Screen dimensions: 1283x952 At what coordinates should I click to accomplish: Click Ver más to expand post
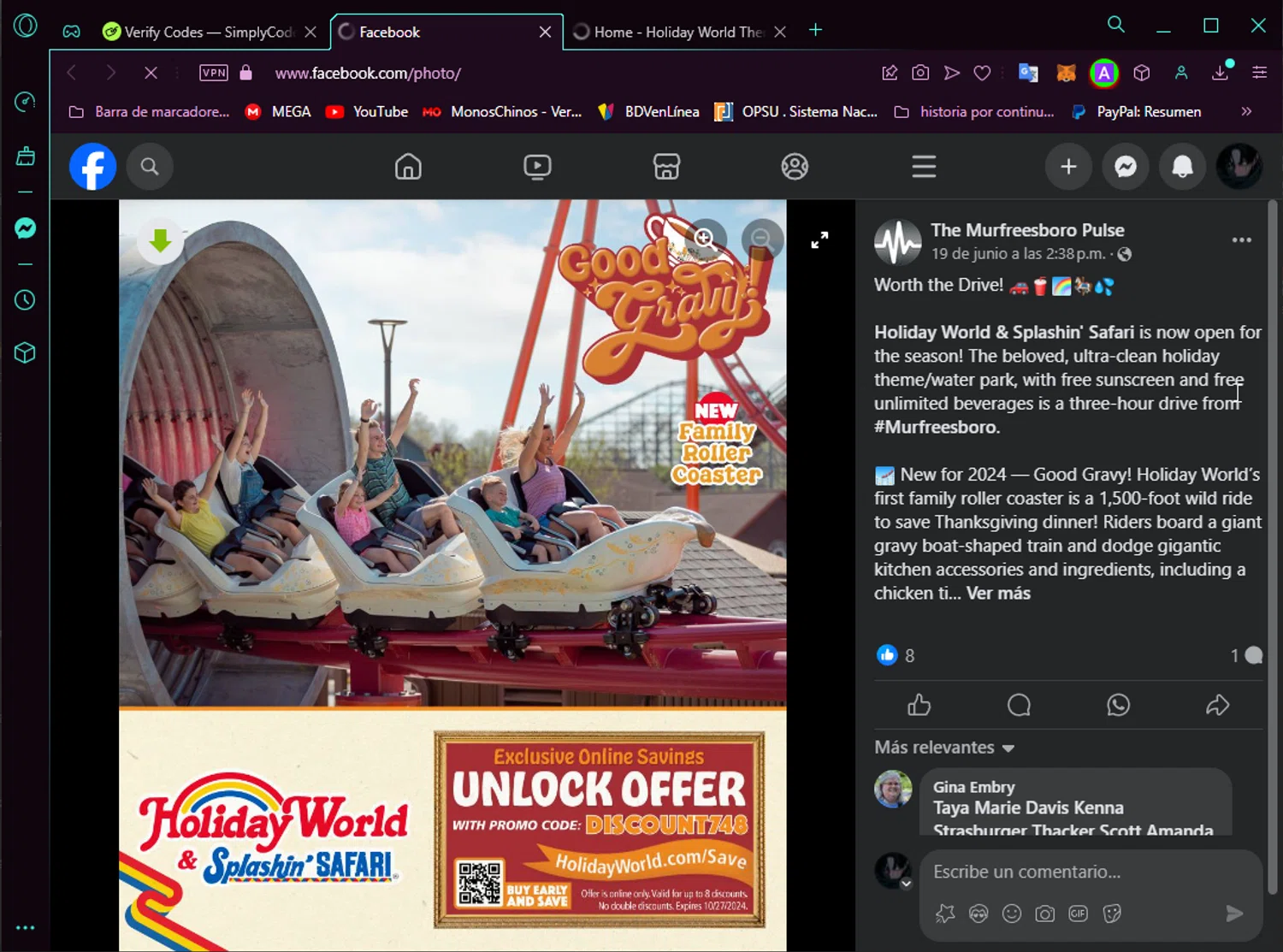998,593
